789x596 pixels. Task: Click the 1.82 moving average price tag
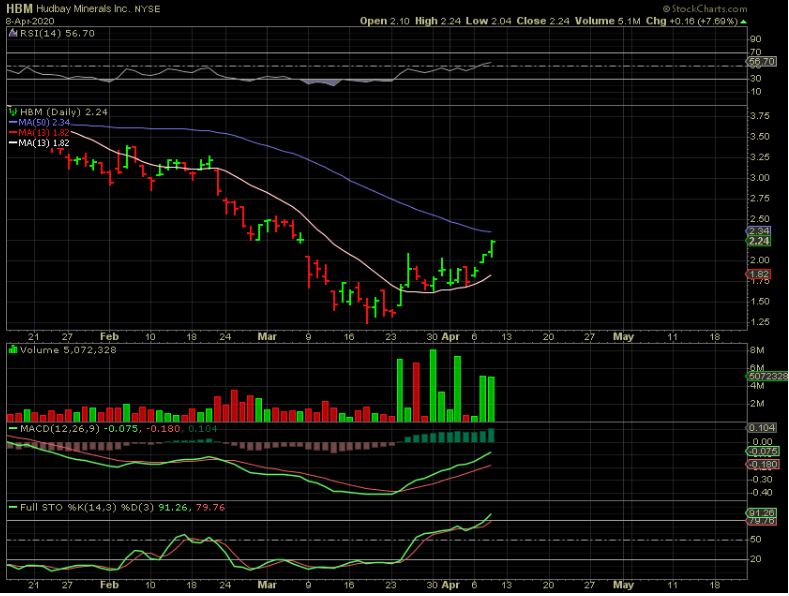point(758,274)
